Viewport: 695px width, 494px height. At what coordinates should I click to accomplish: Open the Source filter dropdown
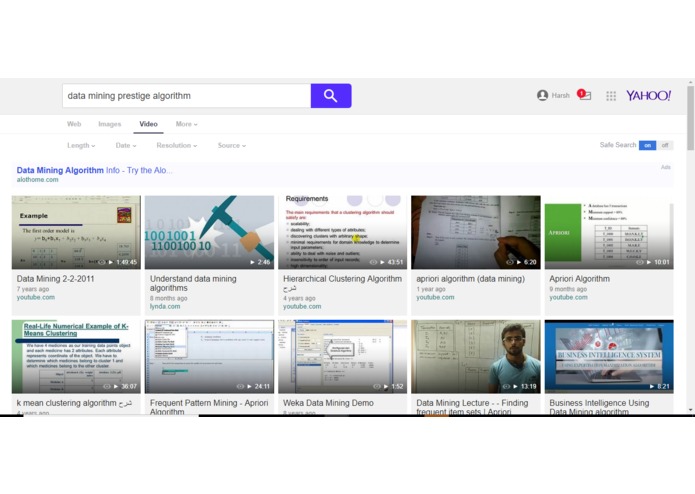pos(231,145)
